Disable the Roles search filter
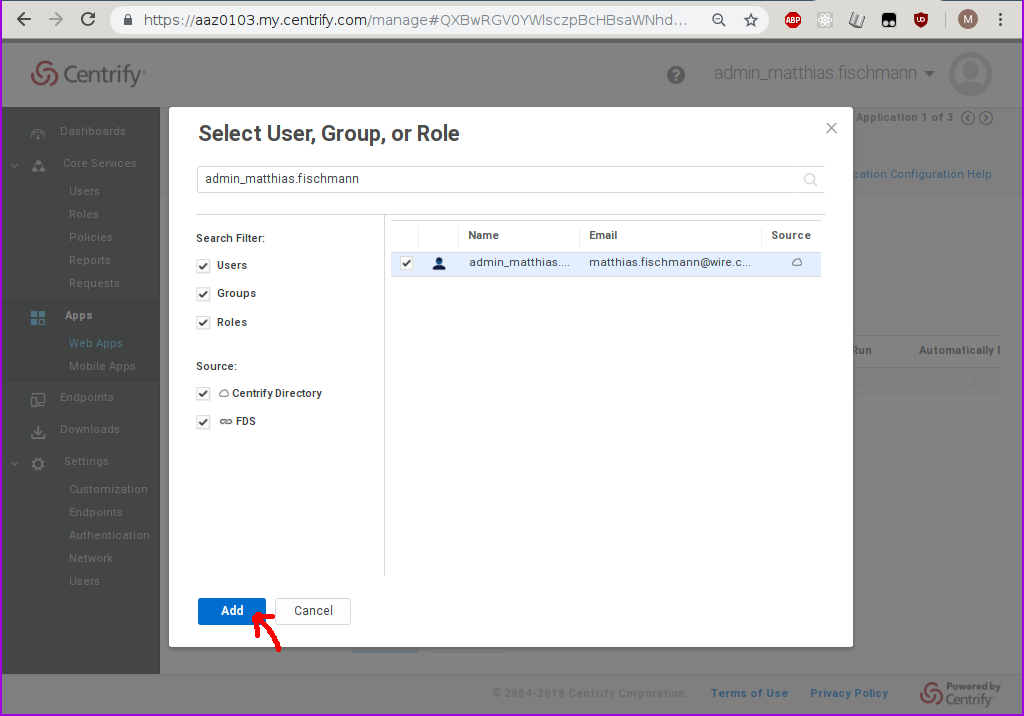1024x716 pixels. coord(204,323)
